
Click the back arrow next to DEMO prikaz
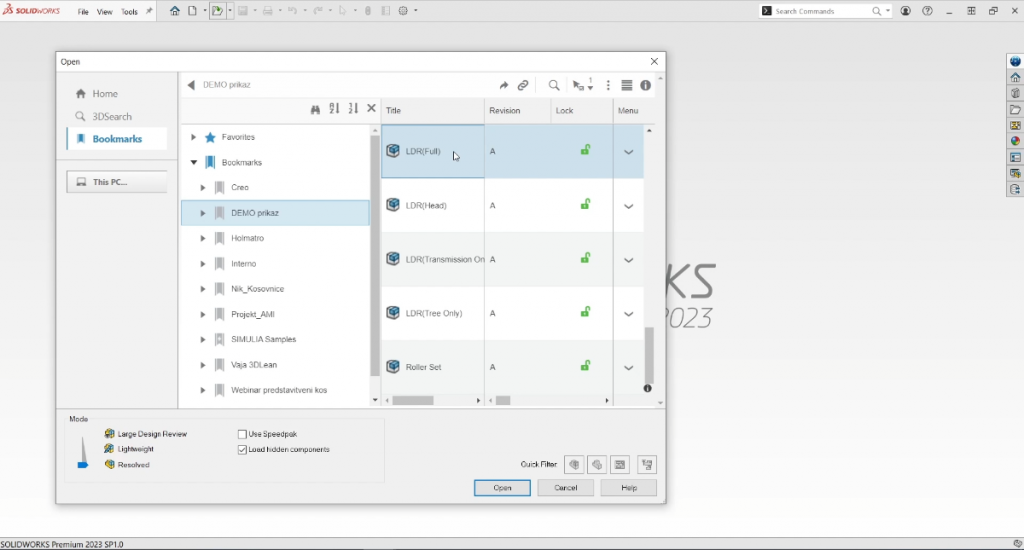pos(191,85)
